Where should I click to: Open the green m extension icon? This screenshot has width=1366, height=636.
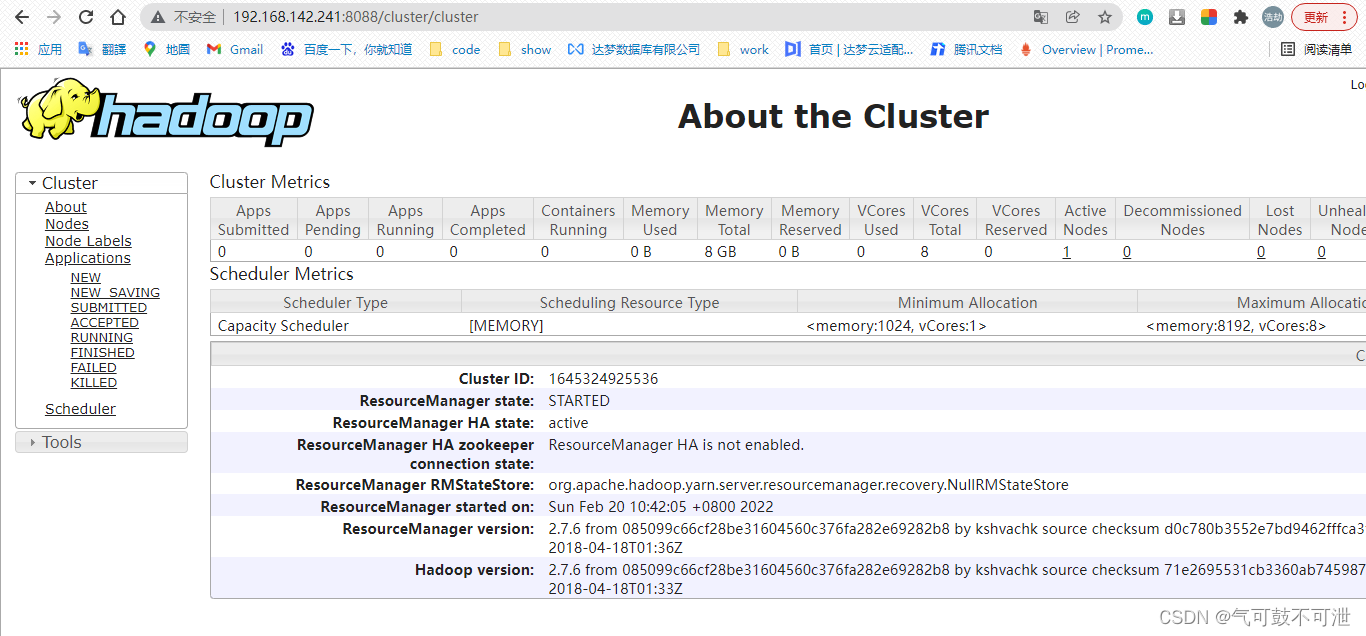1145,17
